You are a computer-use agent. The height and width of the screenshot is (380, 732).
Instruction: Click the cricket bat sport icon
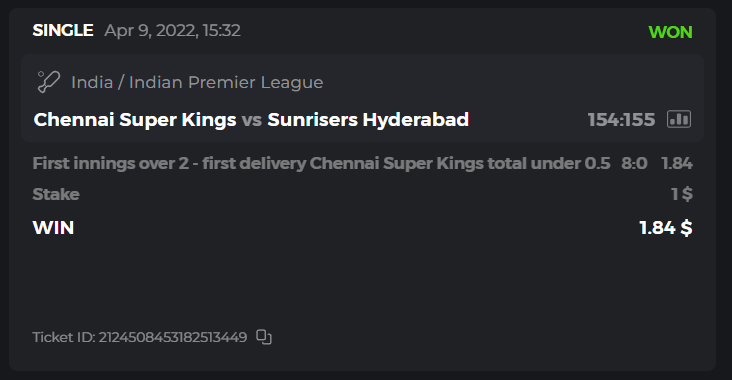click(x=49, y=82)
